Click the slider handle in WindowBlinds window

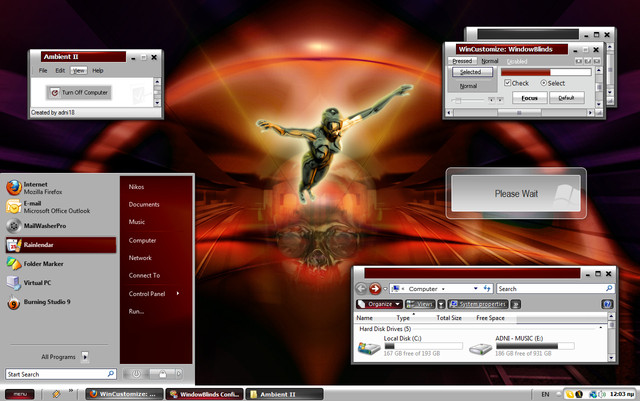point(458,100)
